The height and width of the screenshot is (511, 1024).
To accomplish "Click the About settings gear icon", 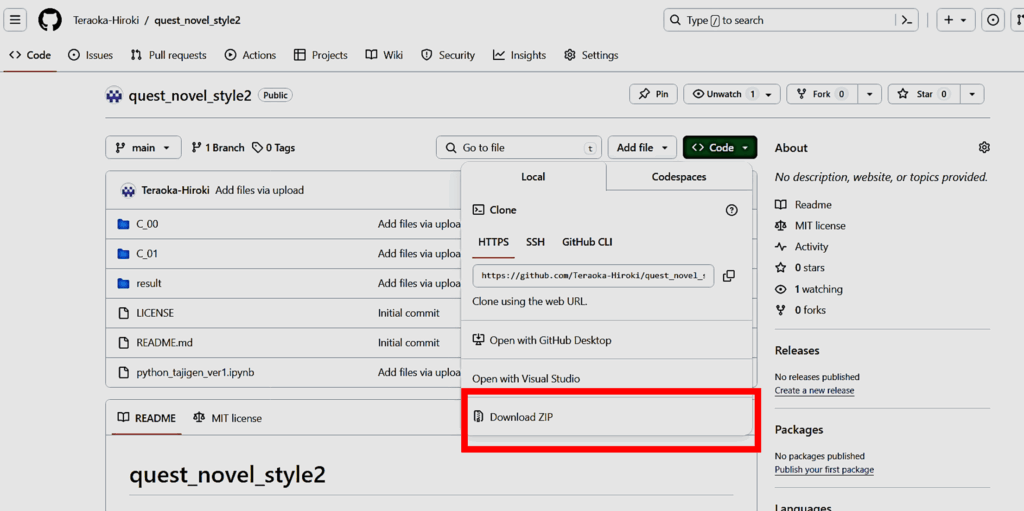I will [x=984, y=148].
